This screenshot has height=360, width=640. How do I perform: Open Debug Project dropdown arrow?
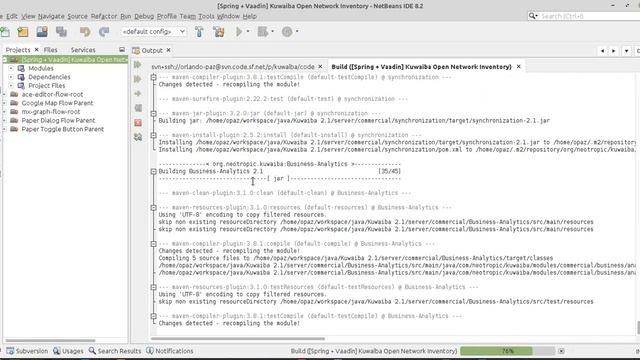point(272,32)
